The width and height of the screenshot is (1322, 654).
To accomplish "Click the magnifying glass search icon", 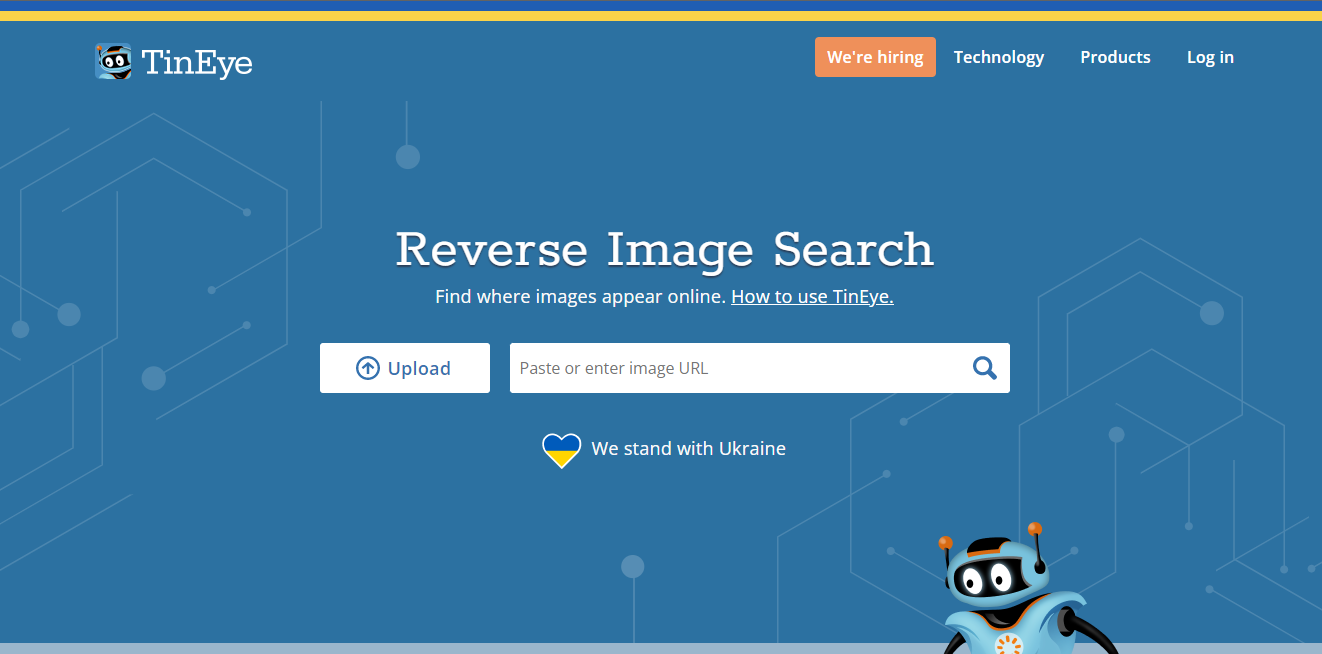I will click(x=984, y=368).
